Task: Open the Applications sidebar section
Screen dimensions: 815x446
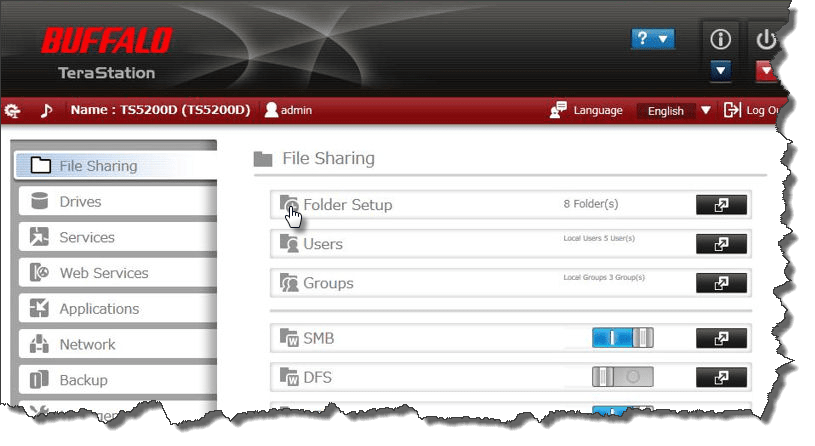Action: click(117, 309)
